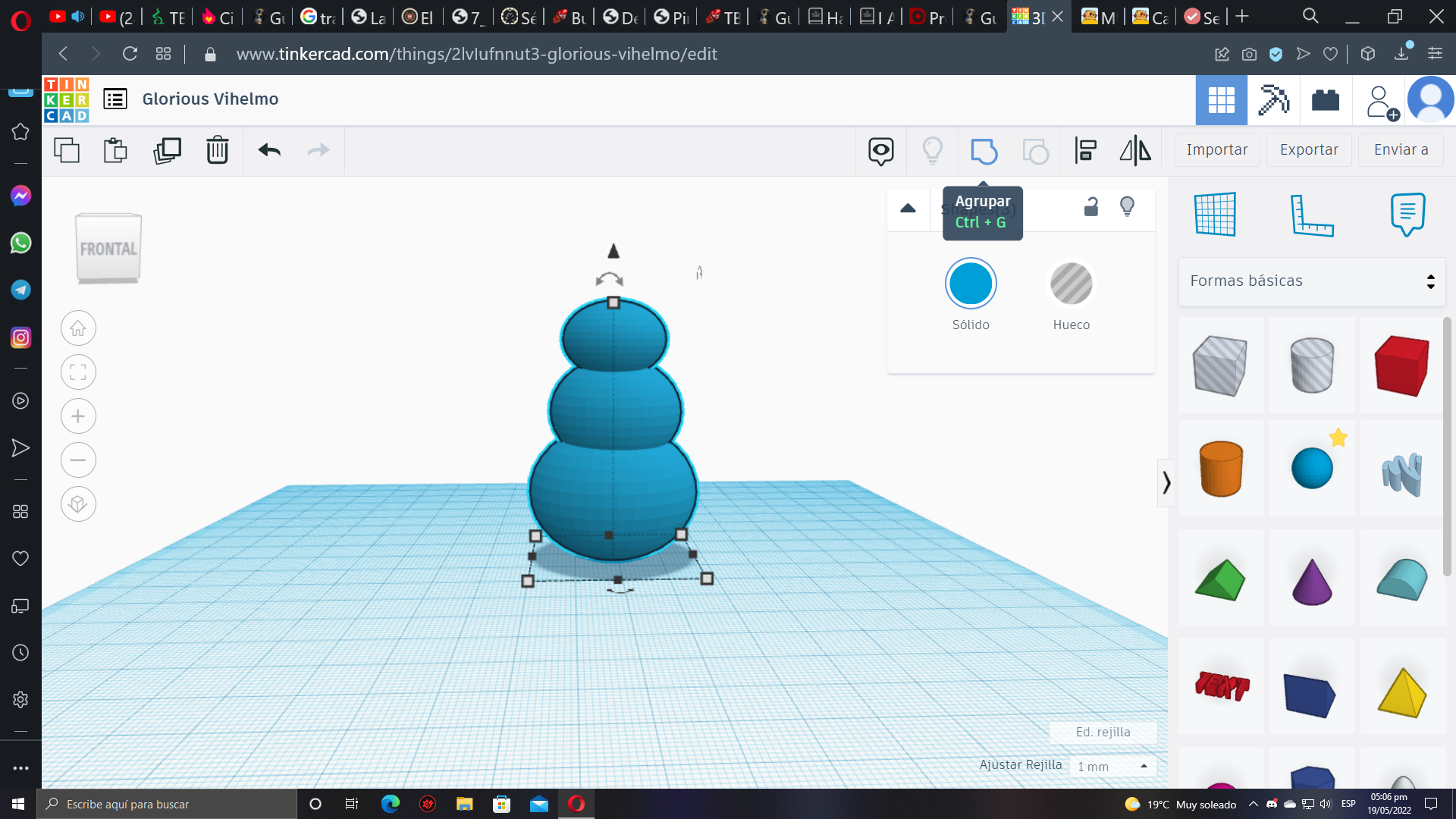1456x819 pixels.
Task: Open File Explorer from taskbar
Action: tap(464, 804)
